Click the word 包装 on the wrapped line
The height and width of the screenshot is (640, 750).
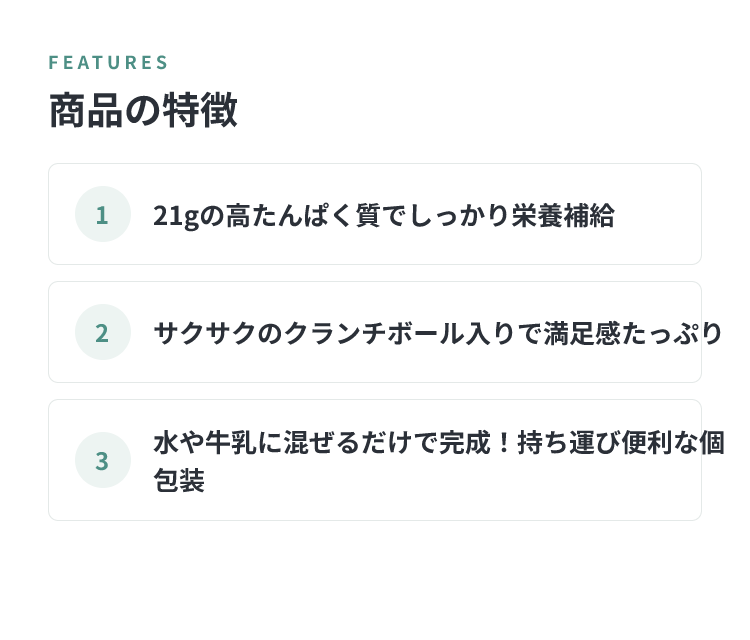179,480
